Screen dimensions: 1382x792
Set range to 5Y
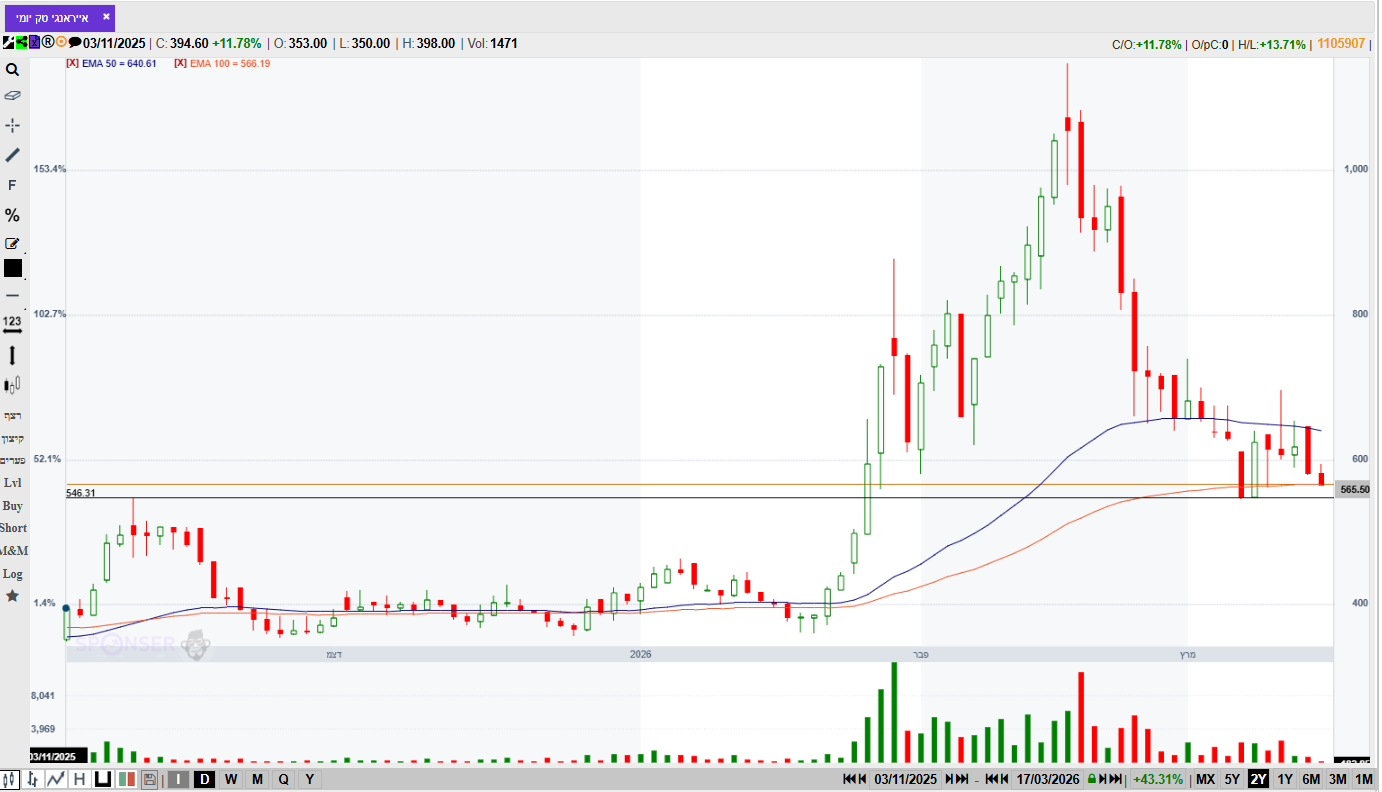point(1232,779)
